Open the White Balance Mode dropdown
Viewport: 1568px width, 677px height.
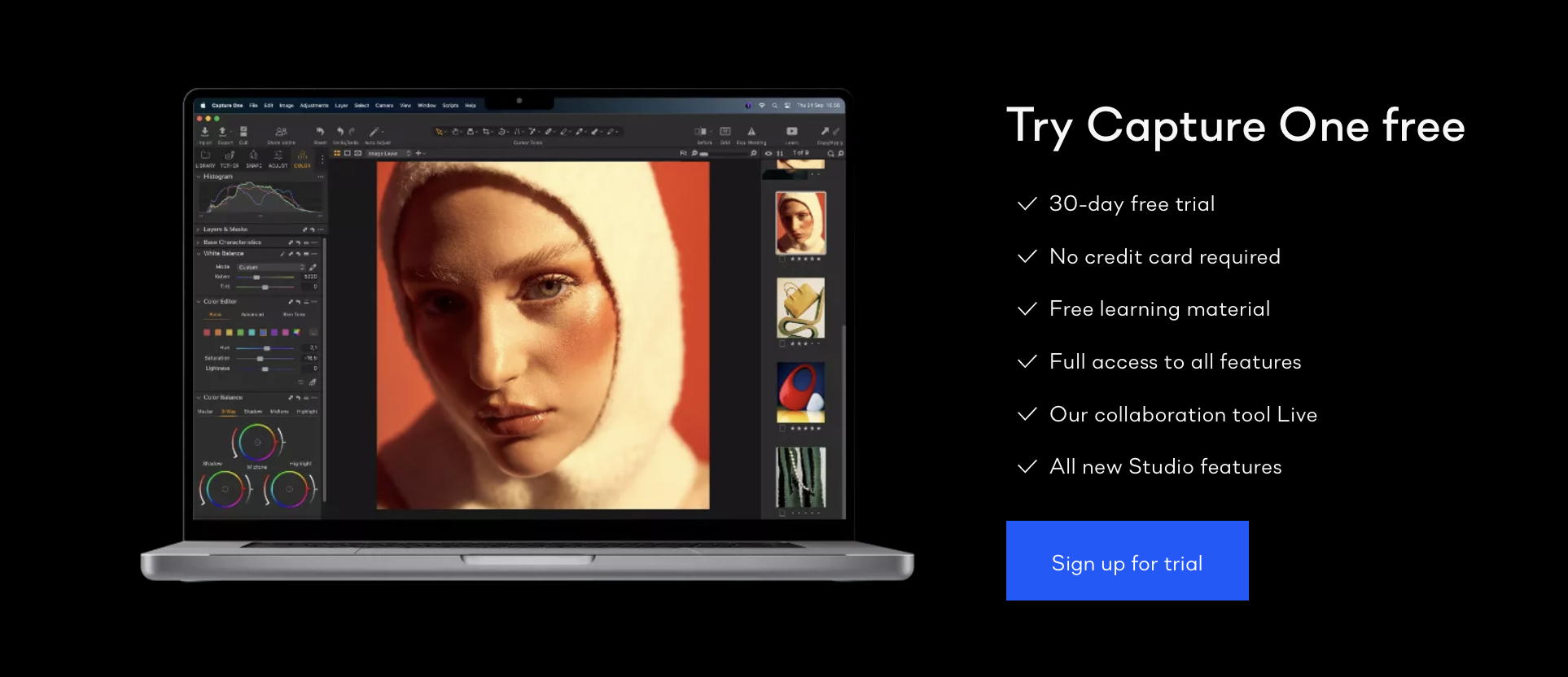(x=272, y=267)
